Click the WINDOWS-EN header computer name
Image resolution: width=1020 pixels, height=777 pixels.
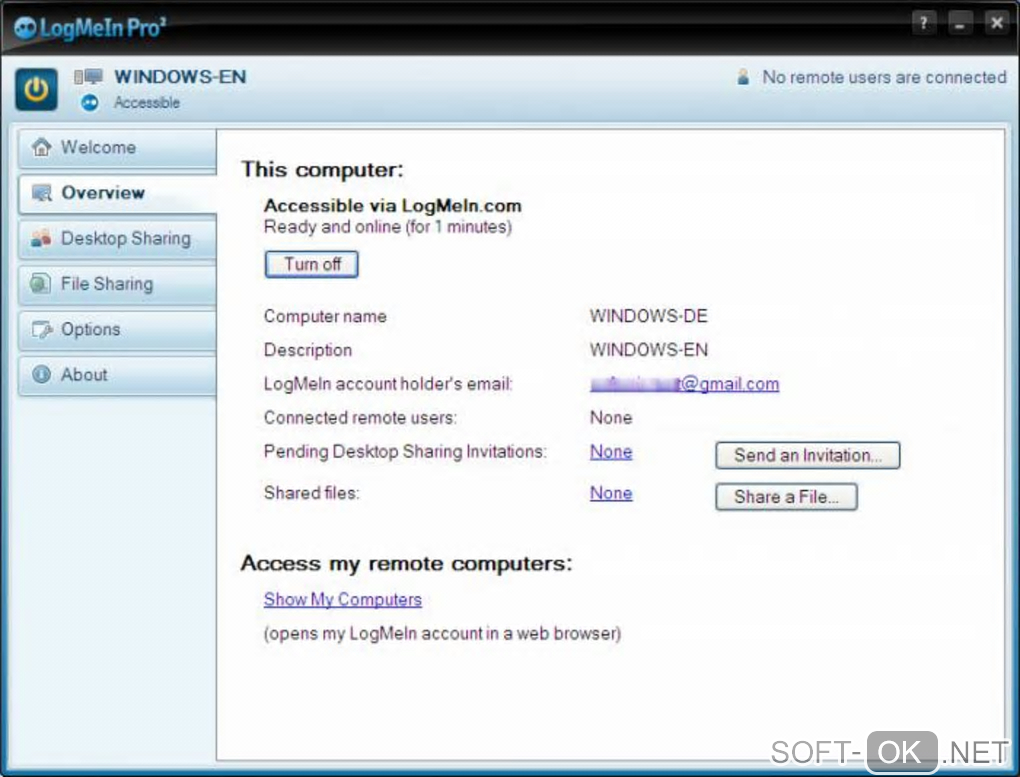(180, 77)
